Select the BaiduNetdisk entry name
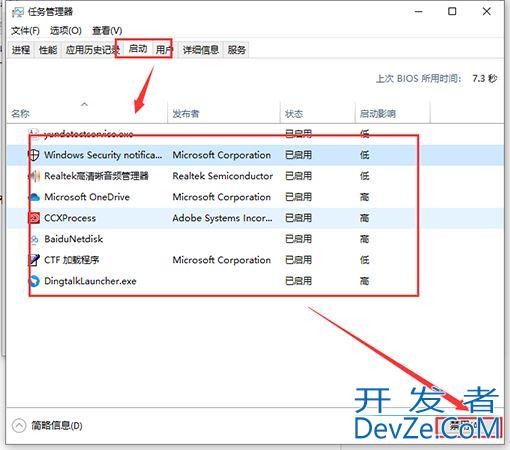The image size is (510, 450). coord(73,239)
